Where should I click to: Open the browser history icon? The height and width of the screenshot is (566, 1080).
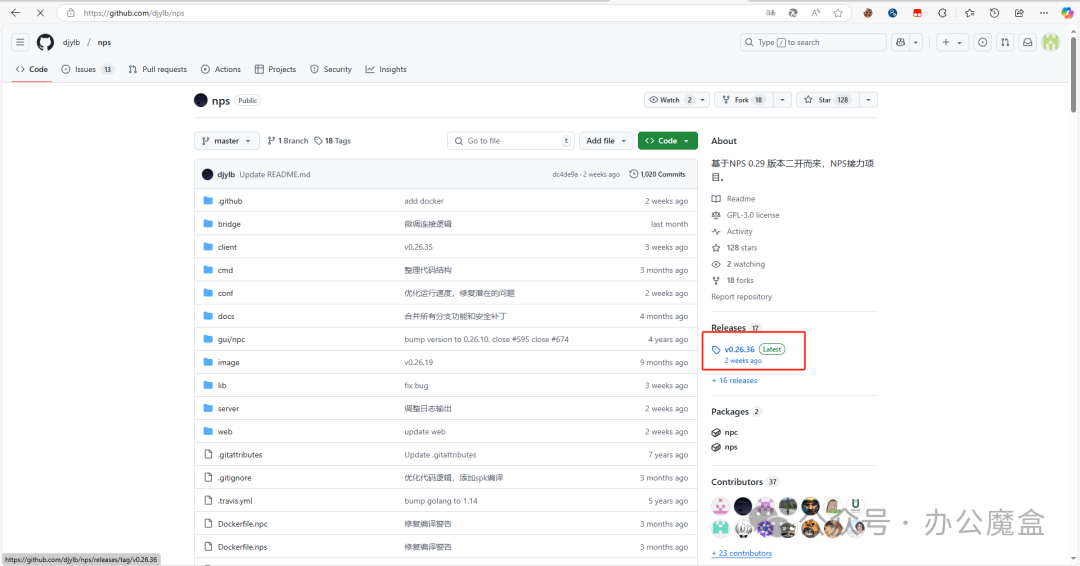995,12
